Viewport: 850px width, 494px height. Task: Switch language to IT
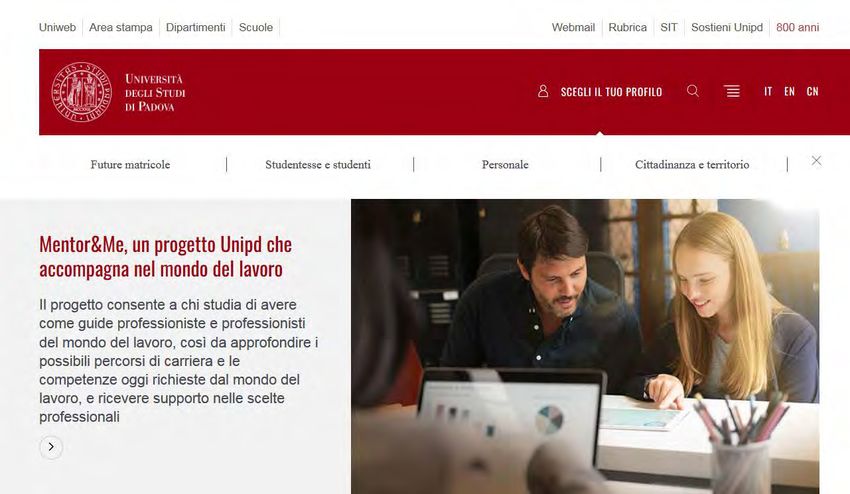(768, 91)
